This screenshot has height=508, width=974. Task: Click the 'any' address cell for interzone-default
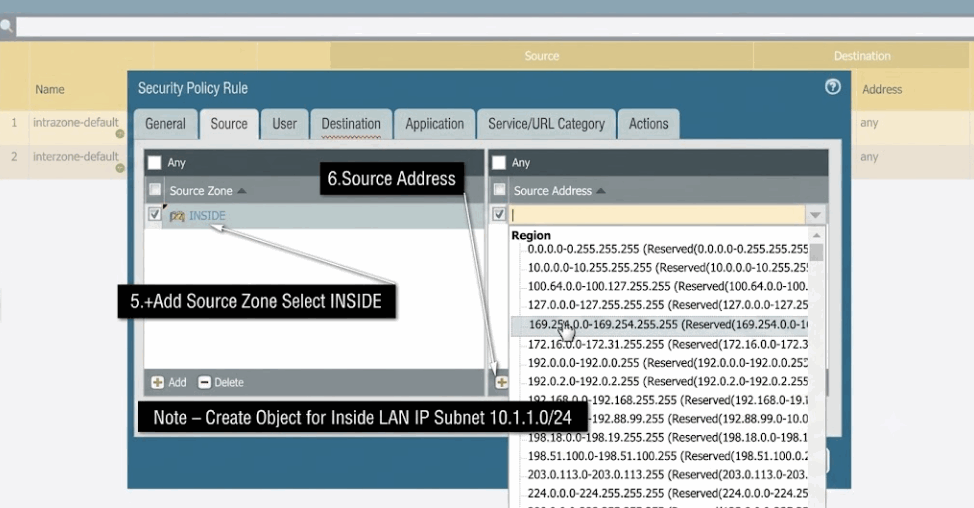(x=869, y=156)
